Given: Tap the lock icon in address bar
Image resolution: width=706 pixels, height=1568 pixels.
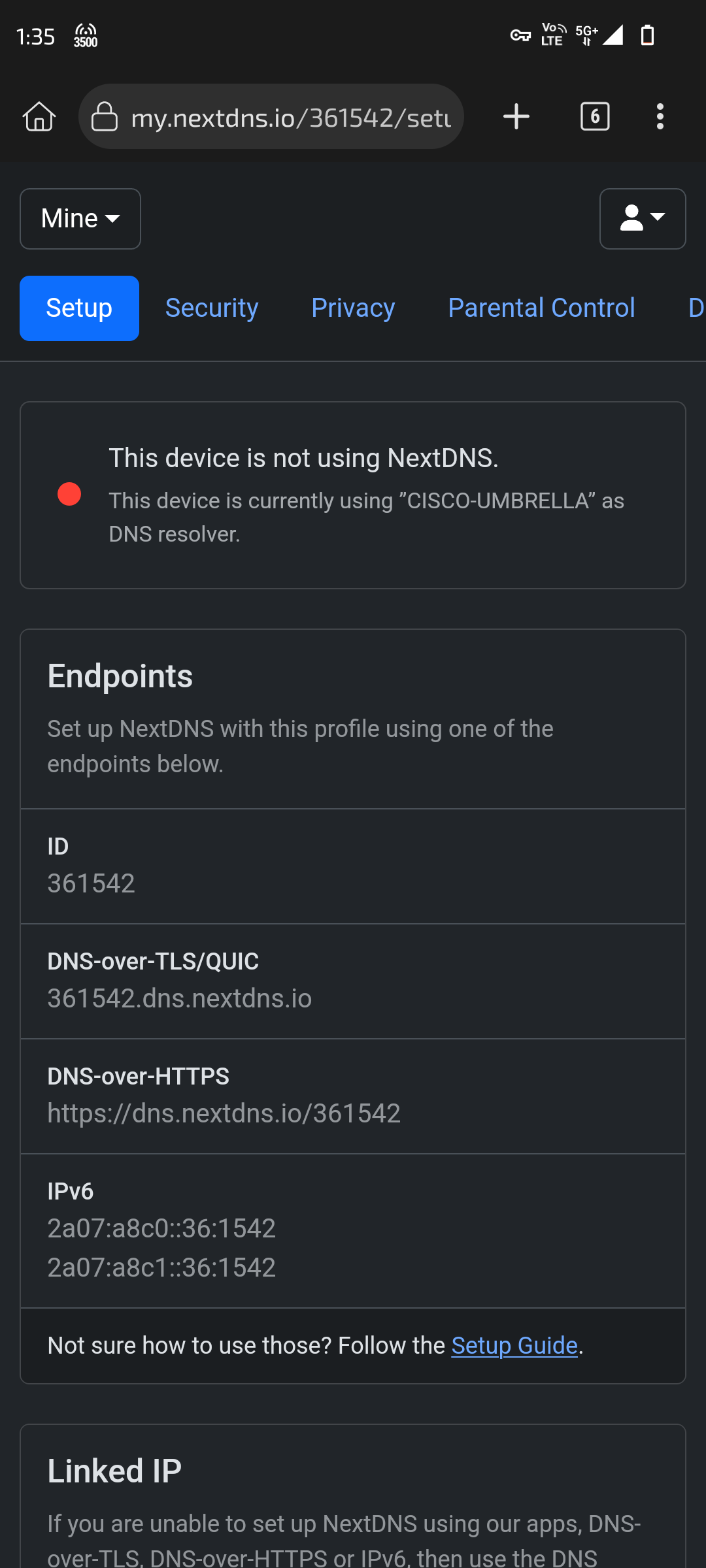Looking at the screenshot, I should [x=105, y=117].
